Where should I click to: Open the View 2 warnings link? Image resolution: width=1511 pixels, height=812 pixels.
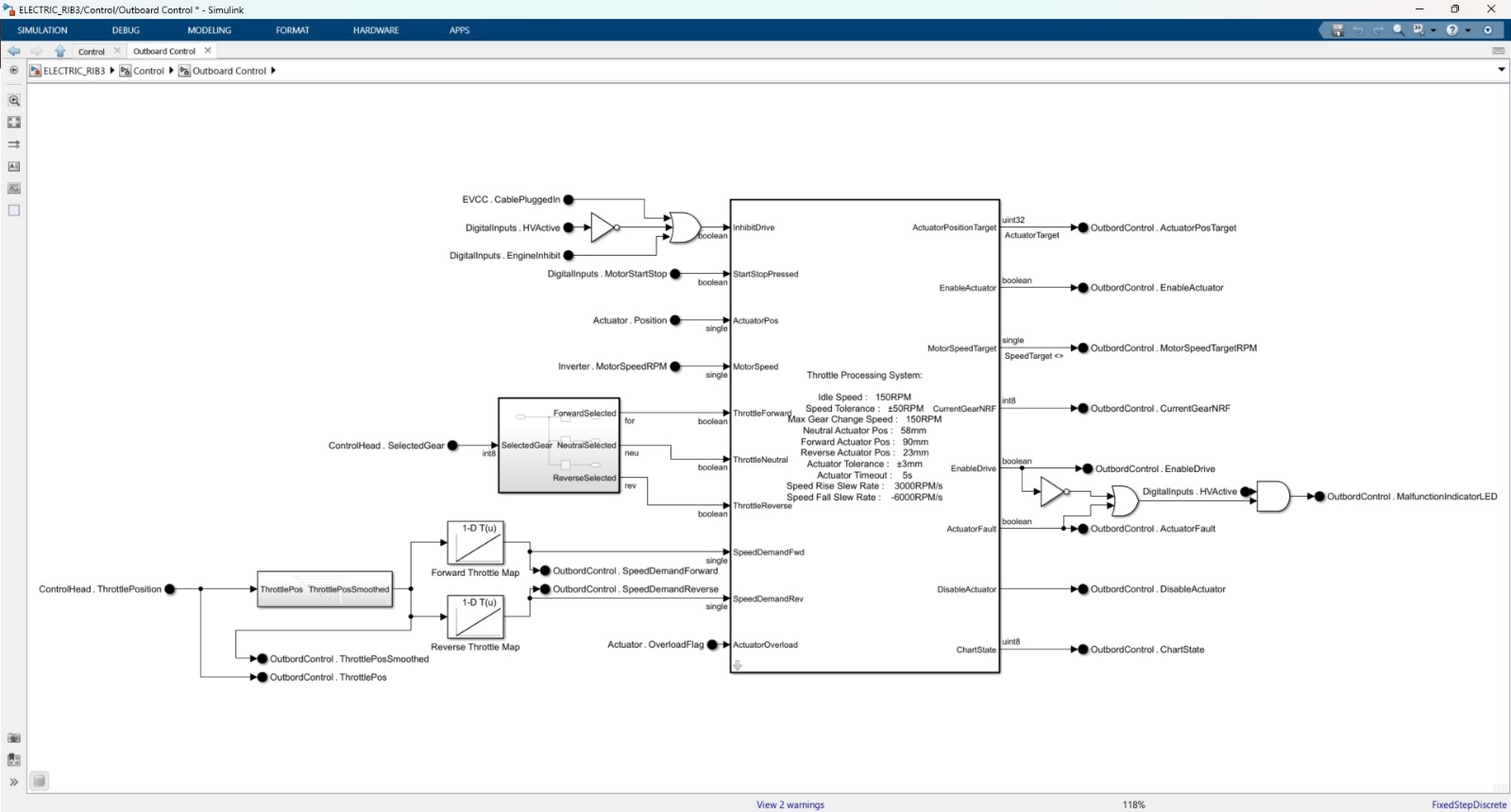click(x=789, y=804)
